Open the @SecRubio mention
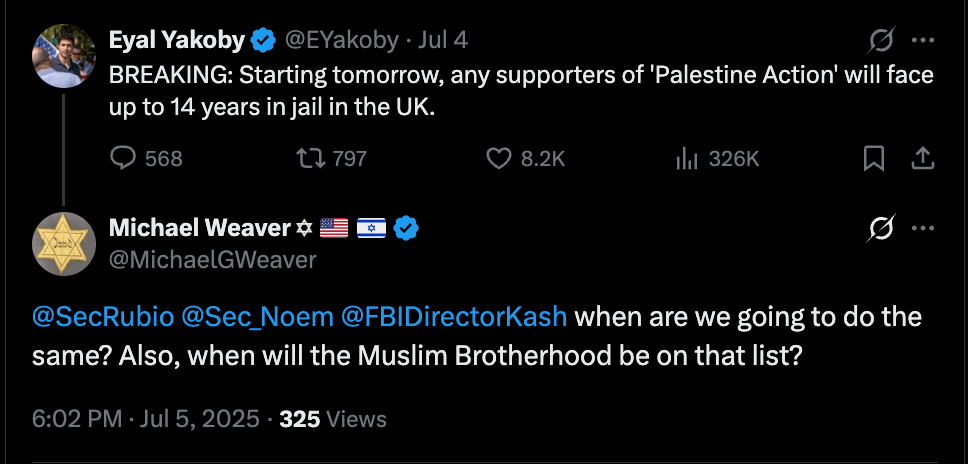 [x=103, y=317]
